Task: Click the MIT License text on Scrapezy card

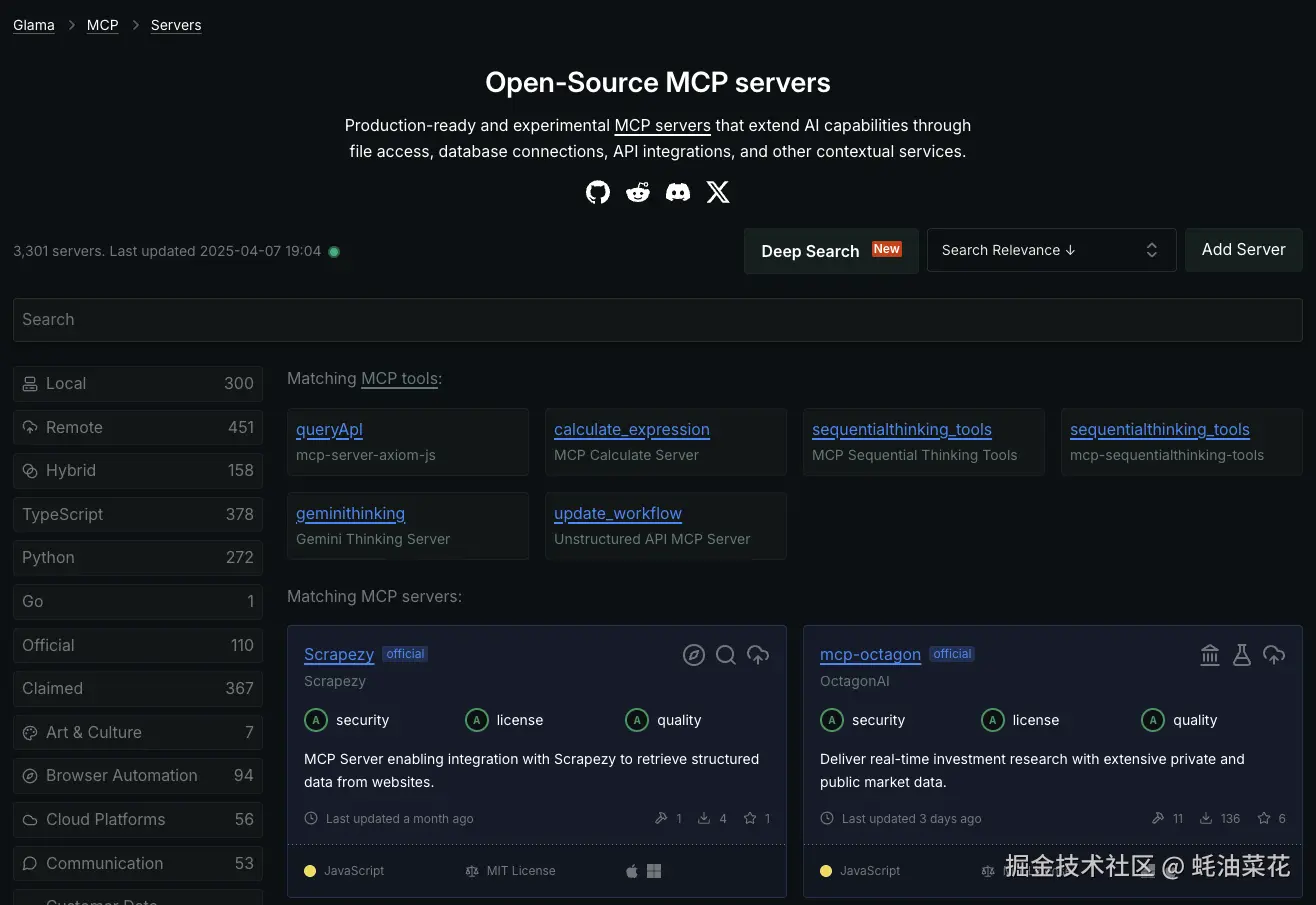Action: (x=521, y=871)
